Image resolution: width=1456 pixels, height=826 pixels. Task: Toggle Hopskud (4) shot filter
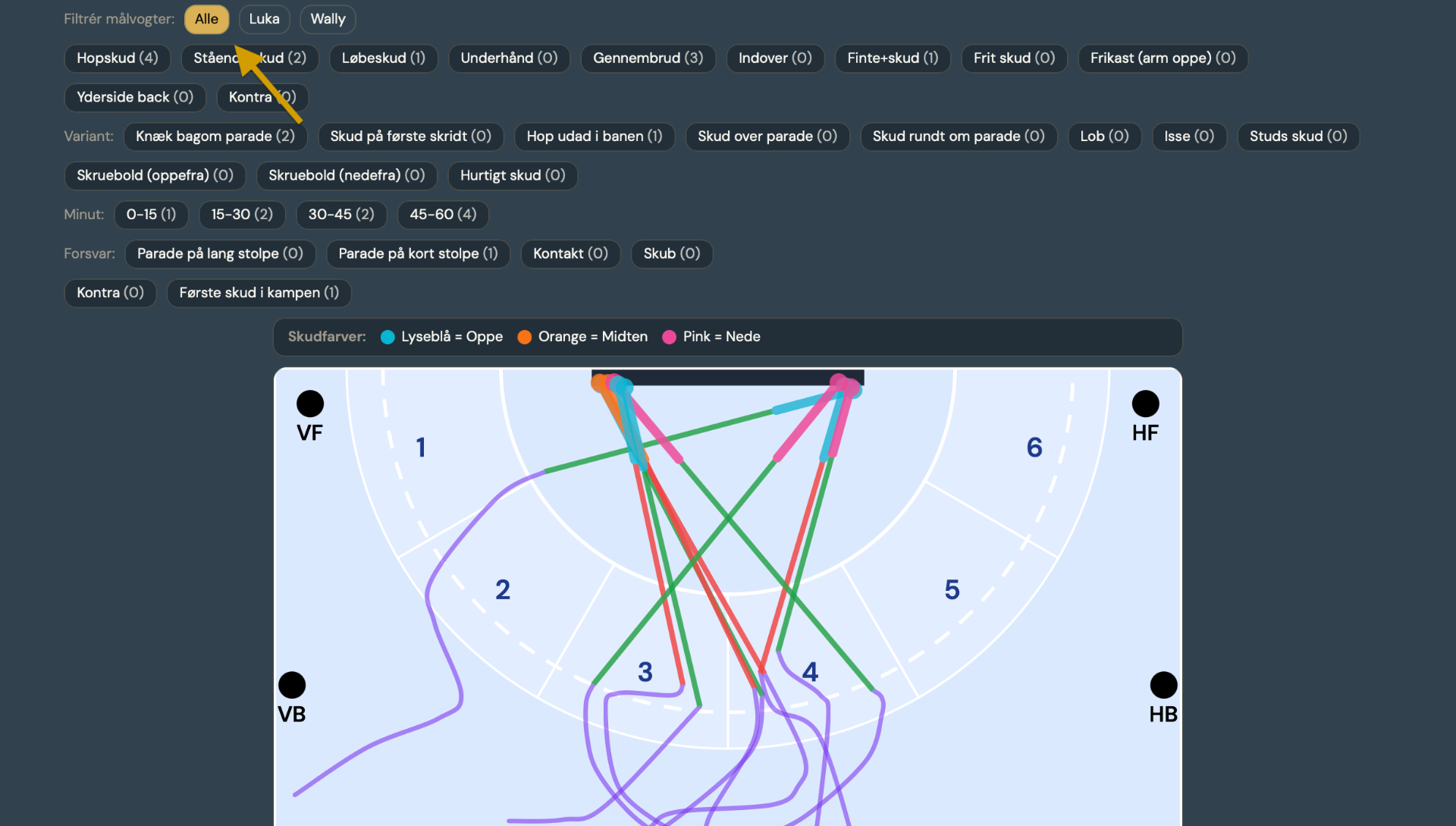coord(118,58)
